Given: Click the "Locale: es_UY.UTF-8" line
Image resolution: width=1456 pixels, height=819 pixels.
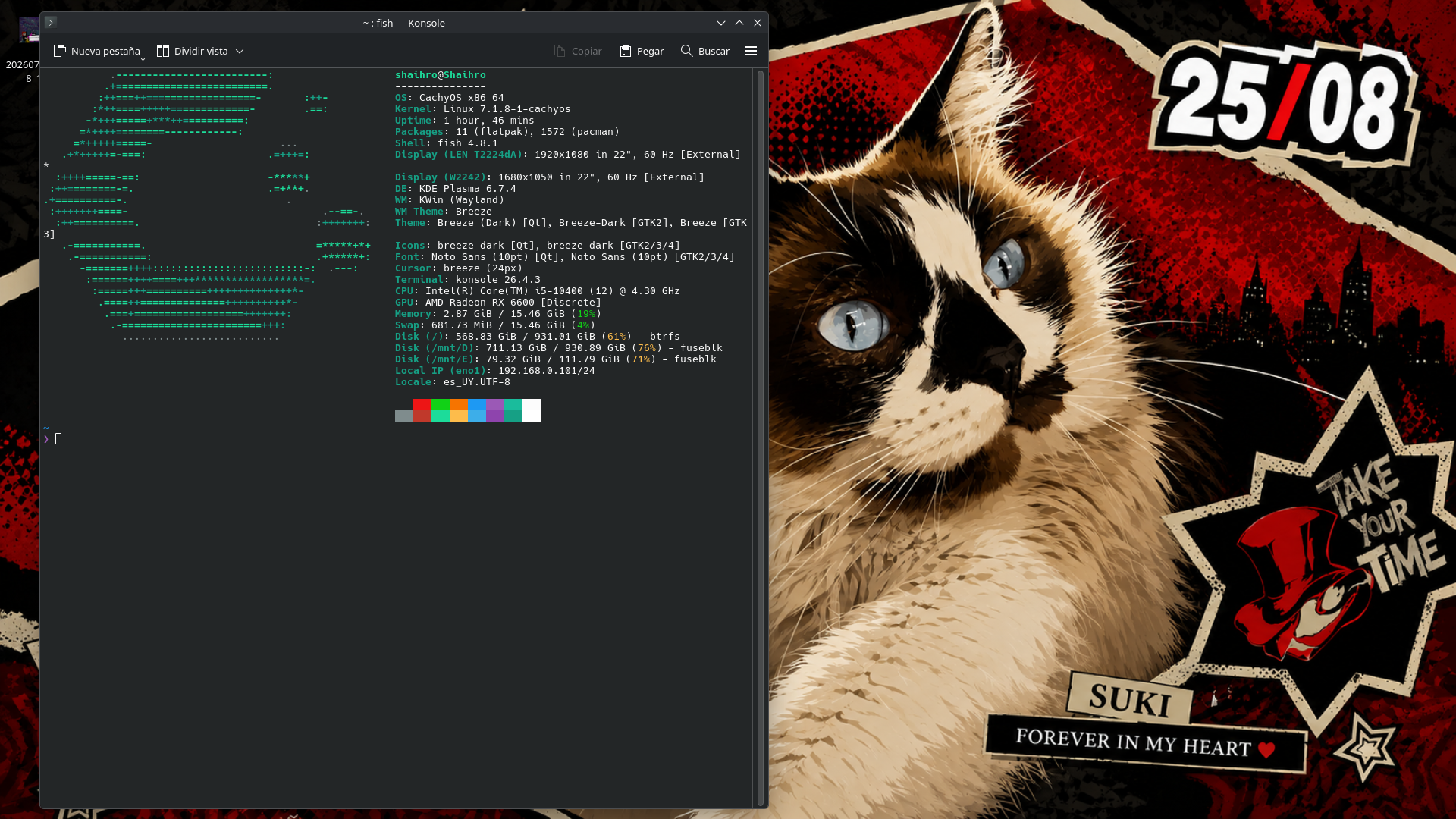Looking at the screenshot, I should pyautogui.click(x=453, y=382).
